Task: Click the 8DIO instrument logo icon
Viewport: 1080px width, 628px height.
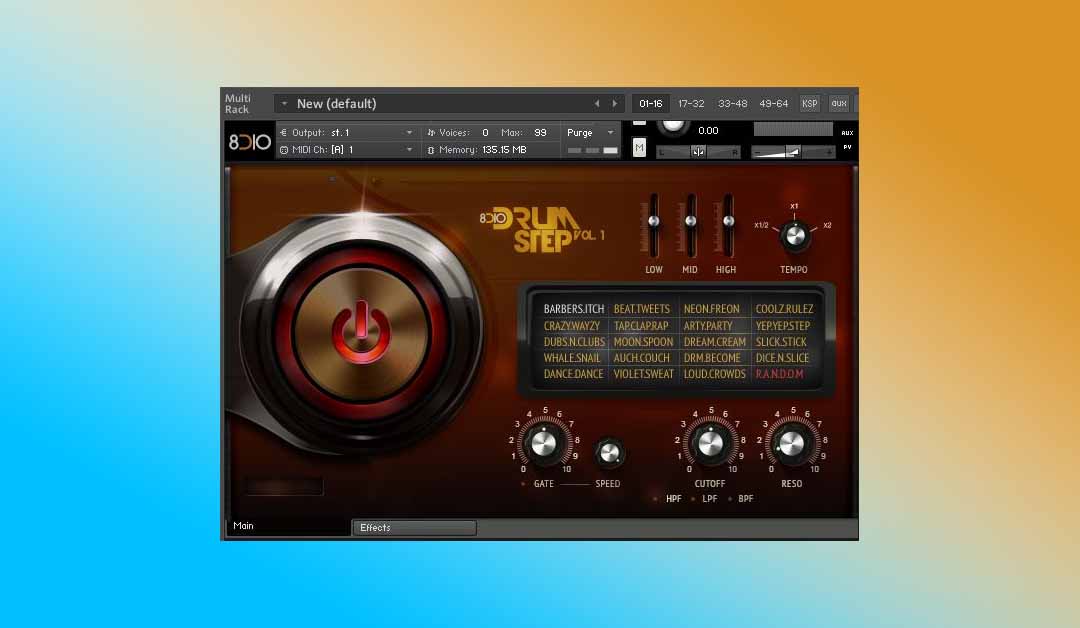Action: tap(249, 142)
